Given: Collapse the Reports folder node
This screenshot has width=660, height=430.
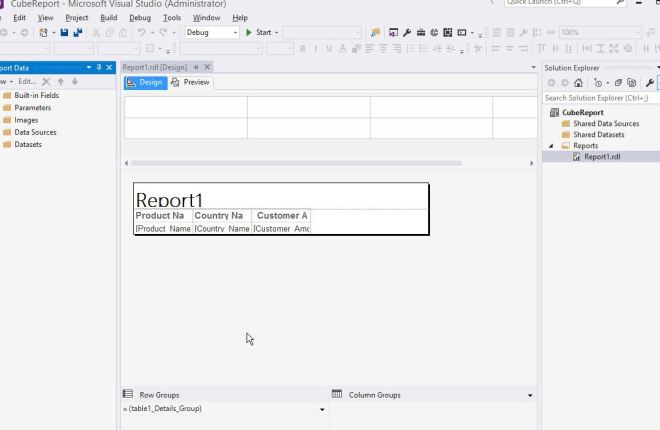Looking at the screenshot, I should (550, 146).
